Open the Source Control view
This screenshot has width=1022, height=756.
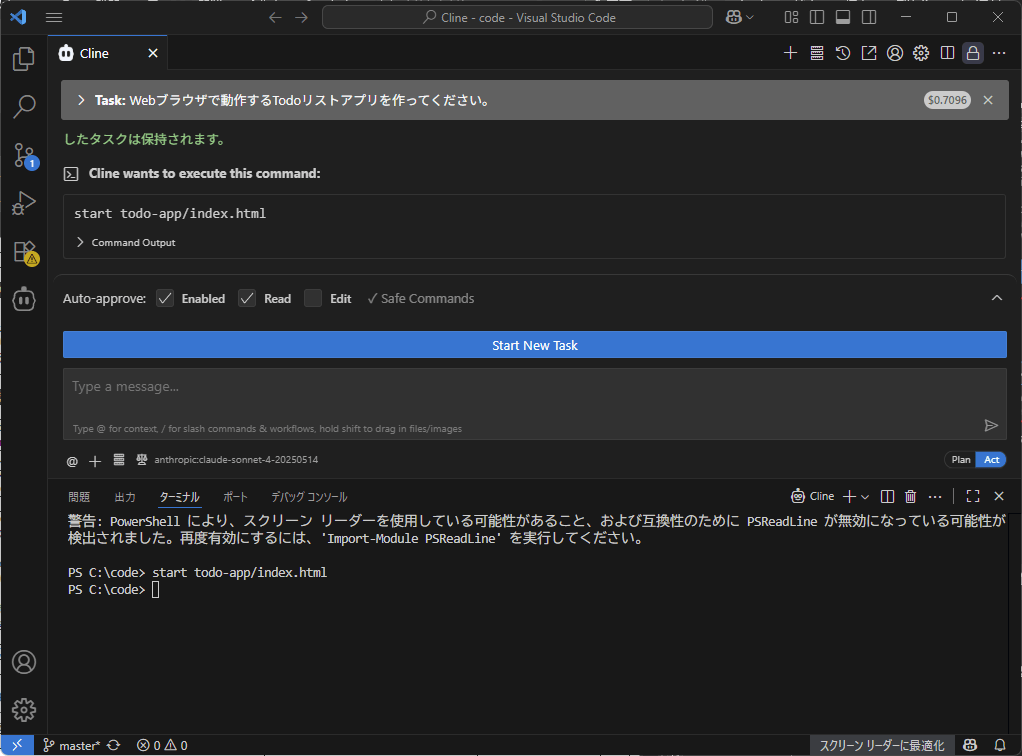pyautogui.click(x=24, y=155)
